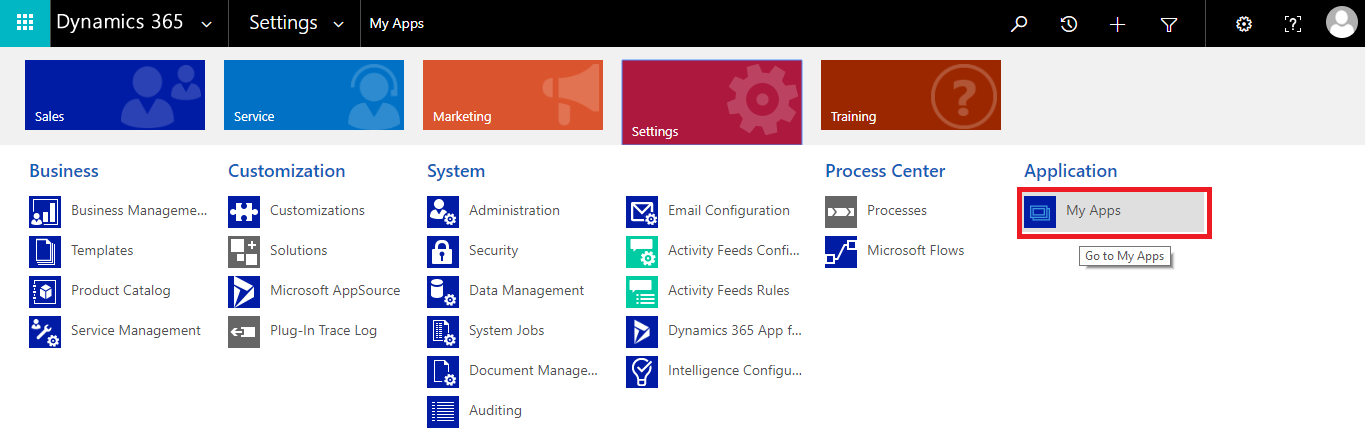Click the Dynamics 365 title text
Screen dimensions: 1365x444
120,23
